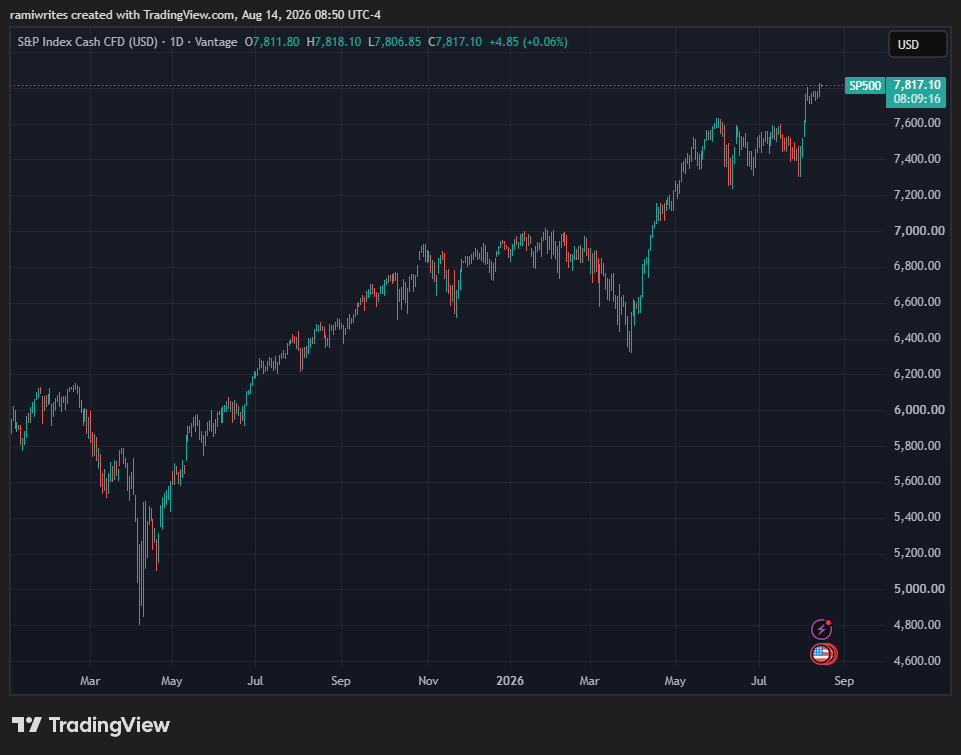This screenshot has width=961, height=755.
Task: Click the 5,400.00 price axis label
Action: pos(917,517)
